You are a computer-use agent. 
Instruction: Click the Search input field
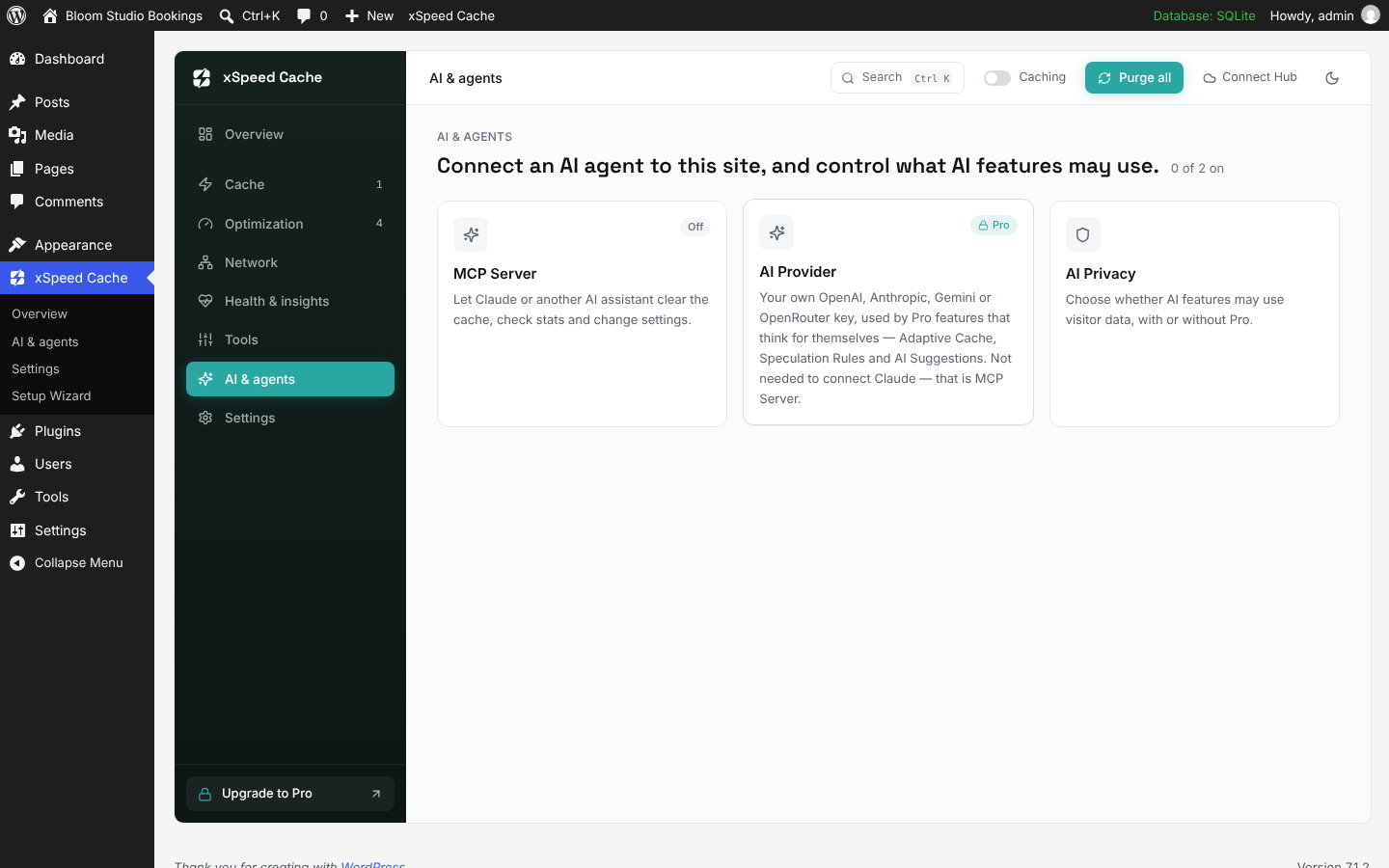point(897,78)
